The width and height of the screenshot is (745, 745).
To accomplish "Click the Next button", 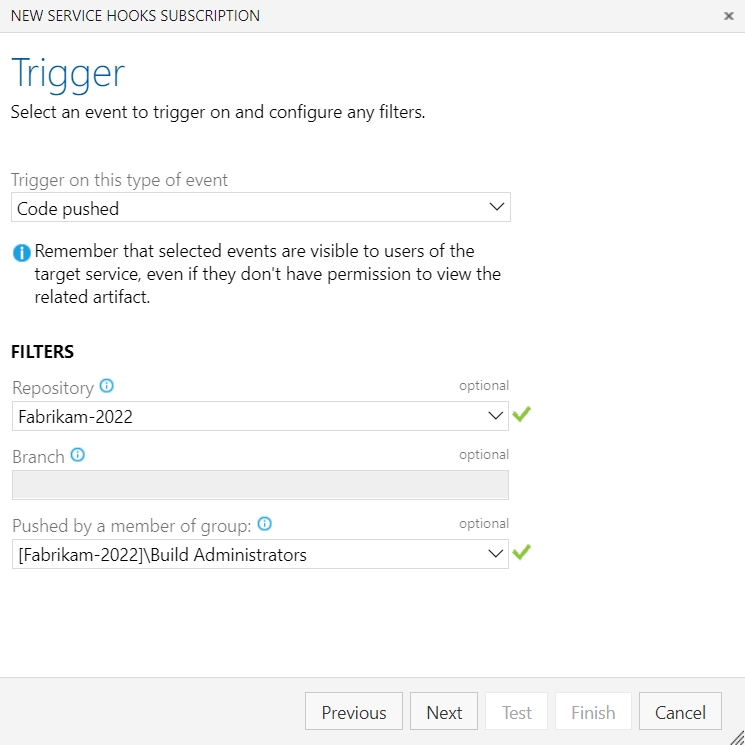I will [444, 712].
